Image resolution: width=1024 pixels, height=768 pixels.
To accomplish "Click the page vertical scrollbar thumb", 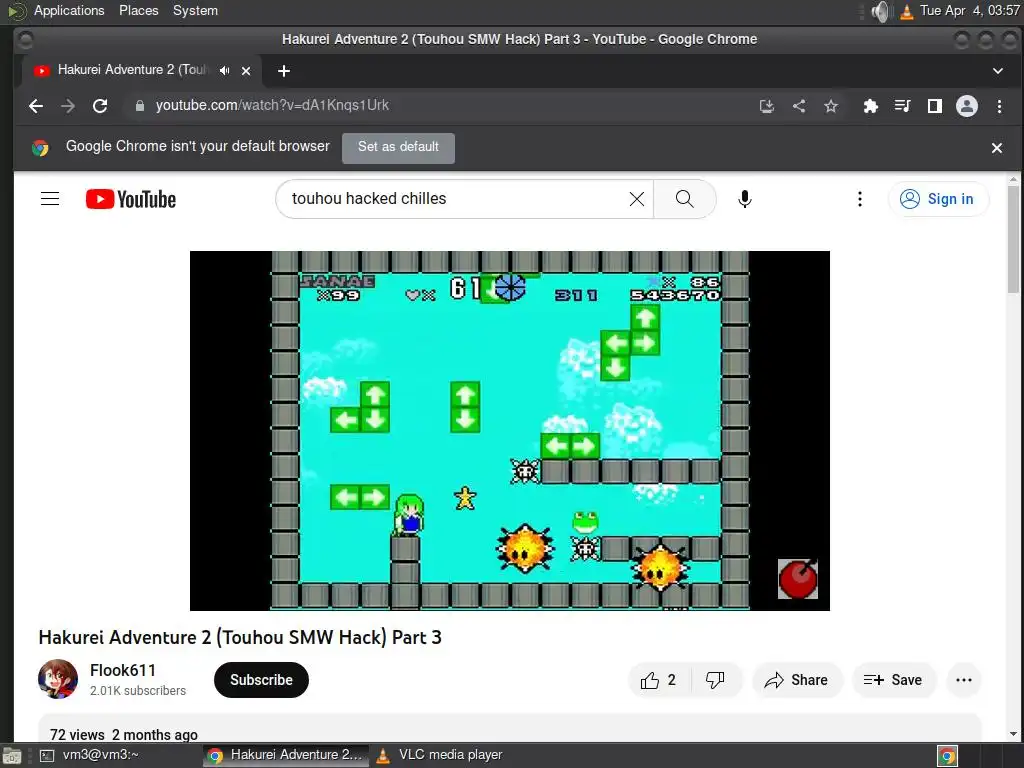I will click(x=1013, y=238).
